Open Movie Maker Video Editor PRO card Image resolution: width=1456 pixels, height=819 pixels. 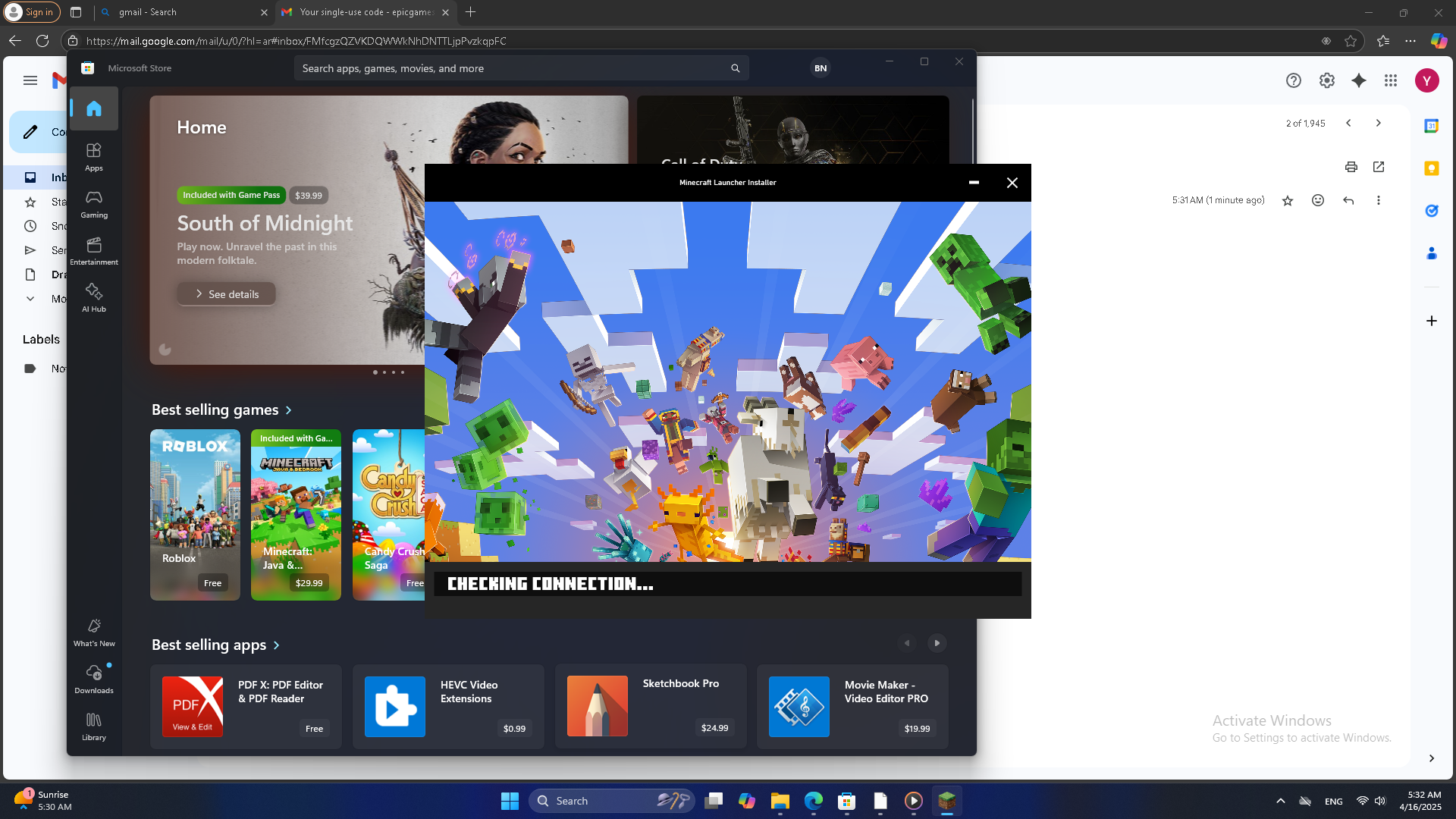(852, 707)
